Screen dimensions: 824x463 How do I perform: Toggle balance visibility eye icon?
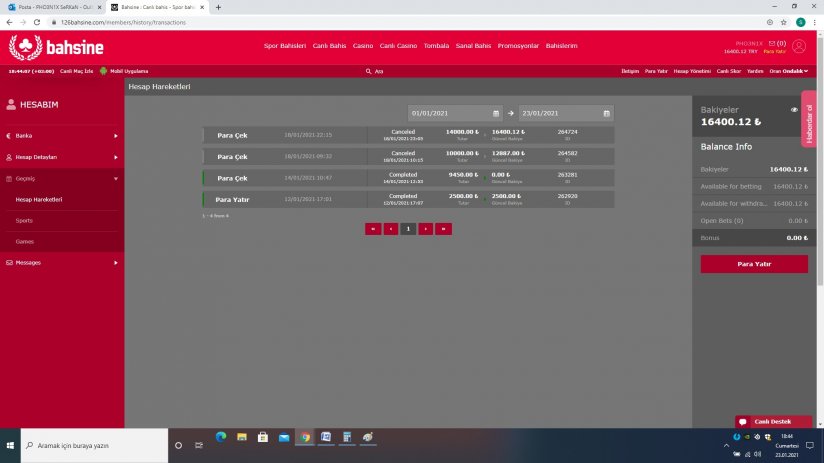pyautogui.click(x=794, y=110)
